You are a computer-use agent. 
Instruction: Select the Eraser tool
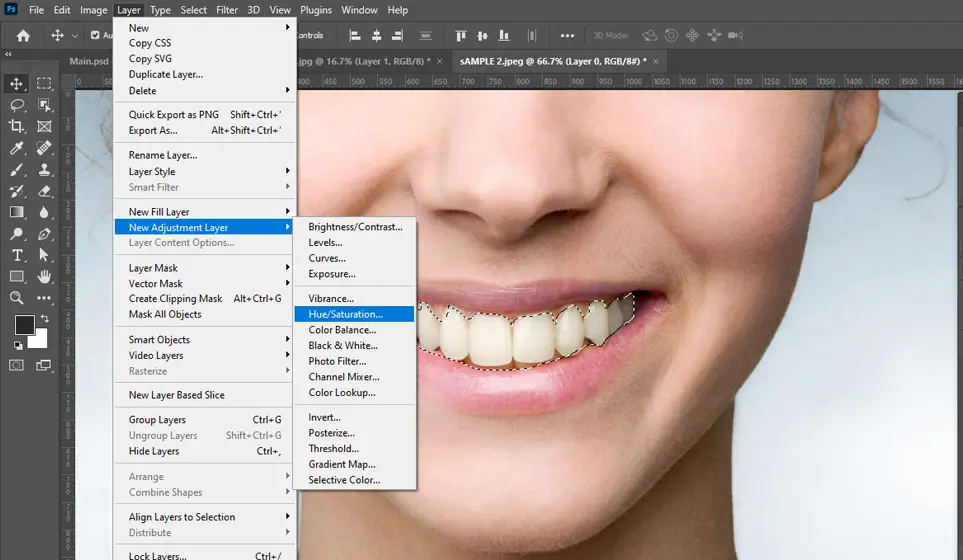point(44,191)
